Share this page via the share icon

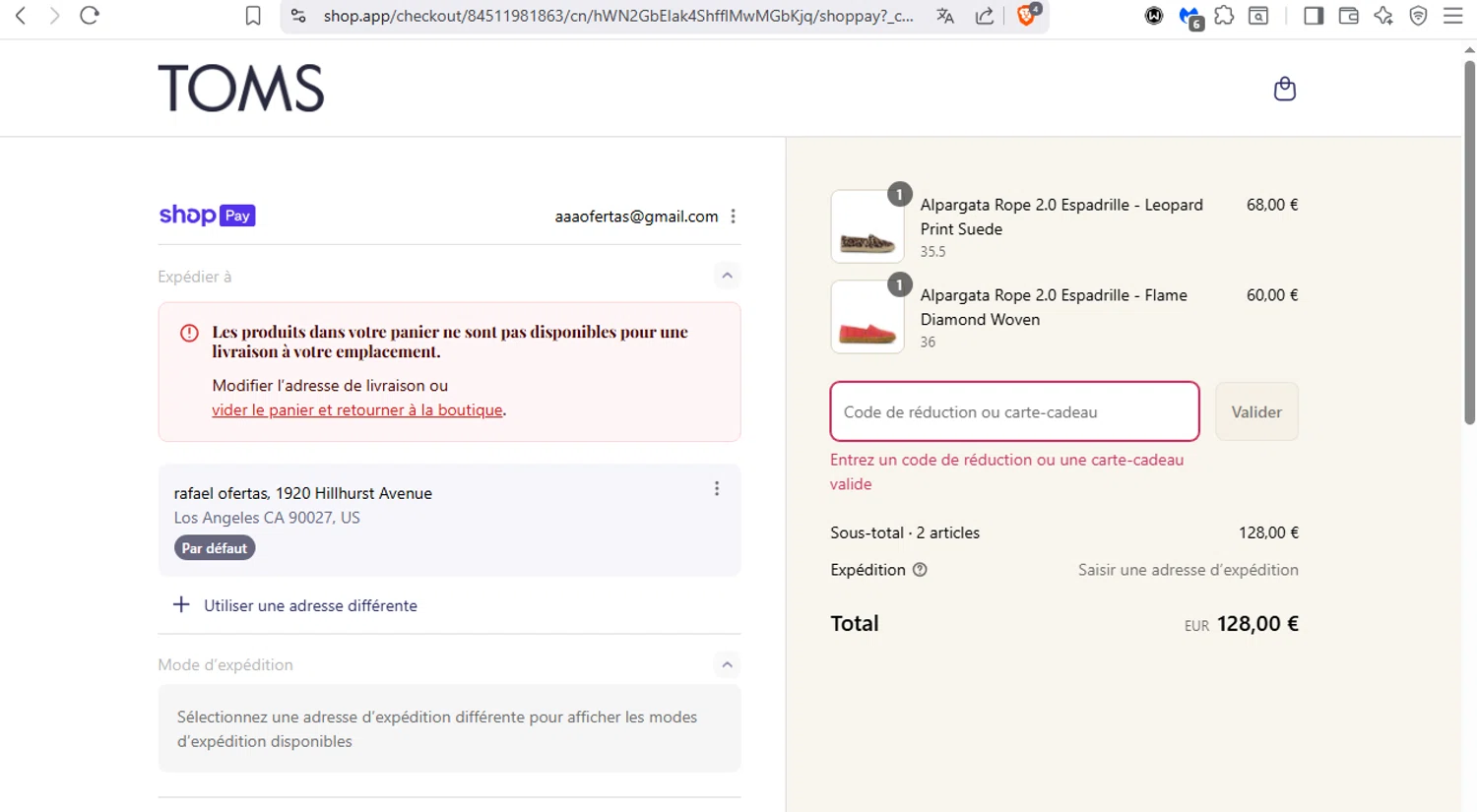pos(985,16)
